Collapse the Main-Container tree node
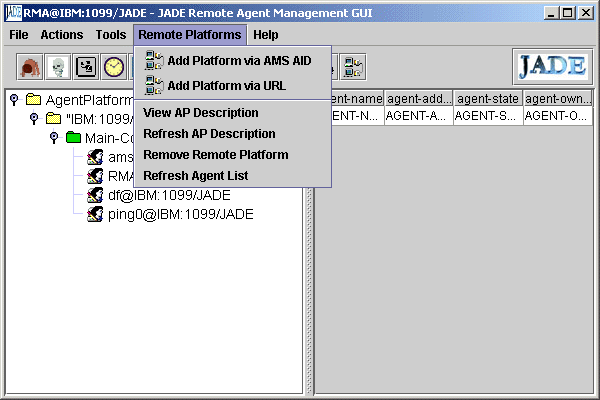 54,137
